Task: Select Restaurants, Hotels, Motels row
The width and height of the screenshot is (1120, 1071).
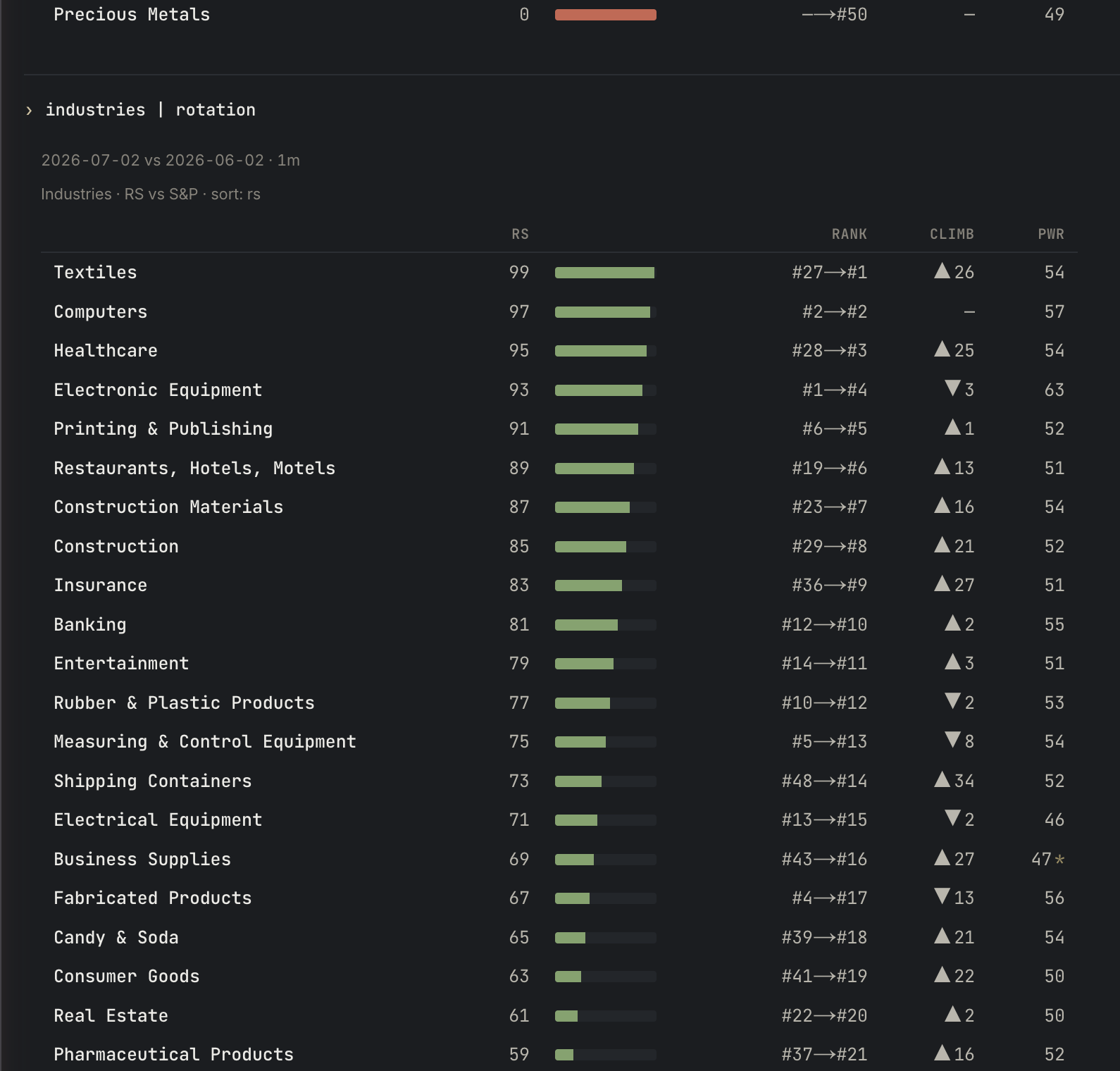Action: point(559,468)
